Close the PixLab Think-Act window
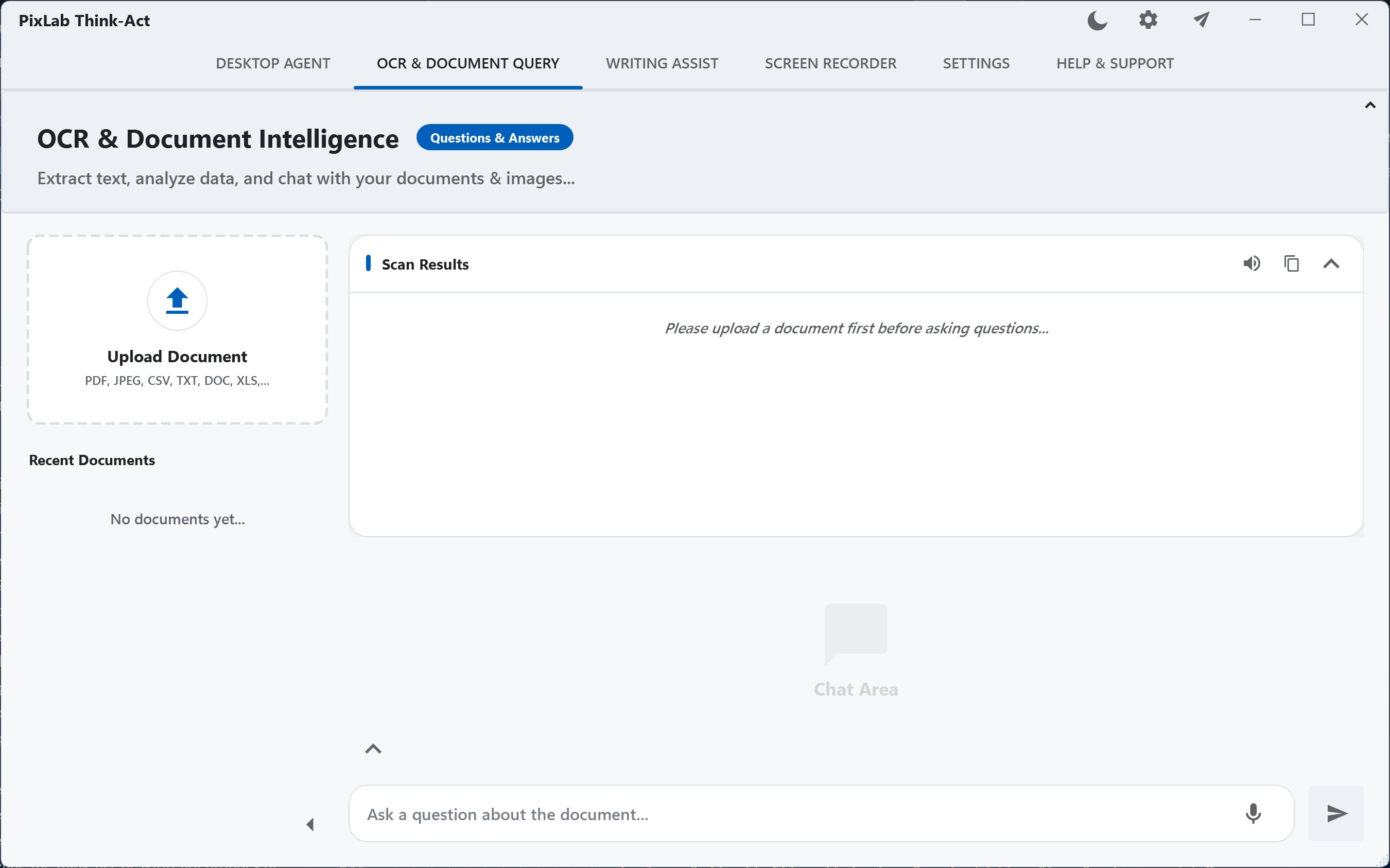Viewport: 1390px width, 868px height. (x=1361, y=20)
